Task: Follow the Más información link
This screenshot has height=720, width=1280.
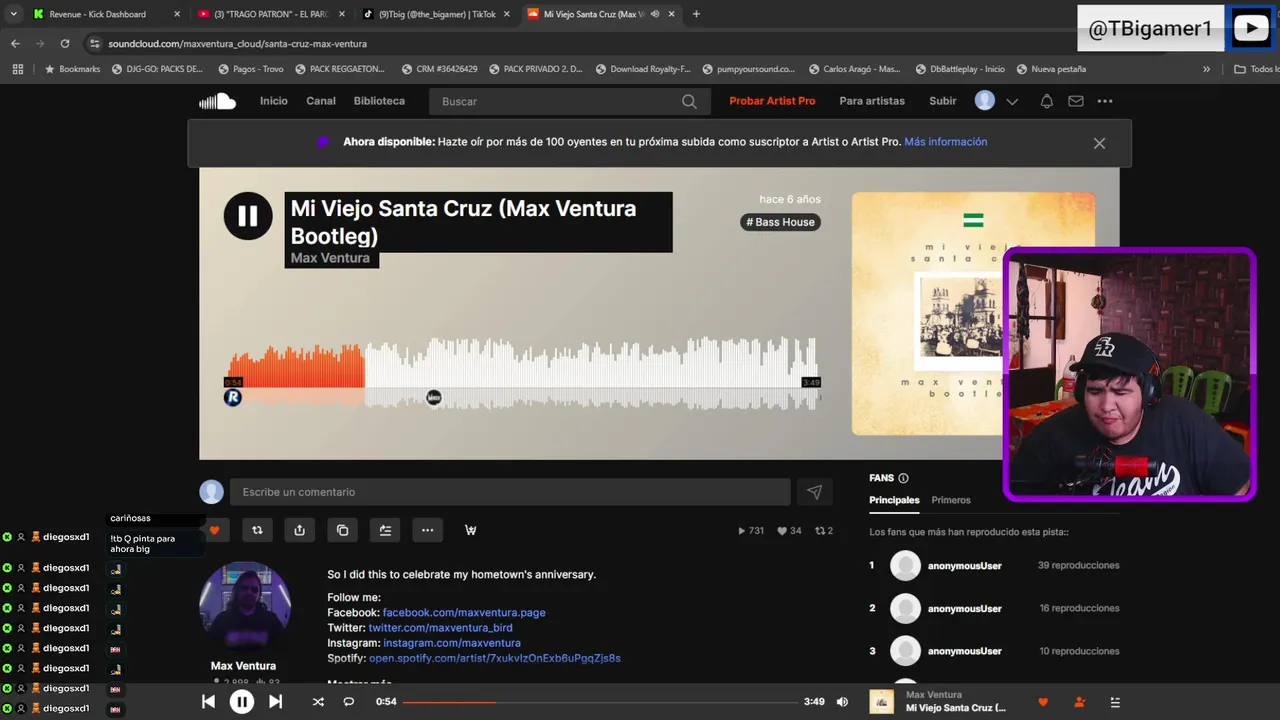Action: pyautogui.click(x=945, y=142)
